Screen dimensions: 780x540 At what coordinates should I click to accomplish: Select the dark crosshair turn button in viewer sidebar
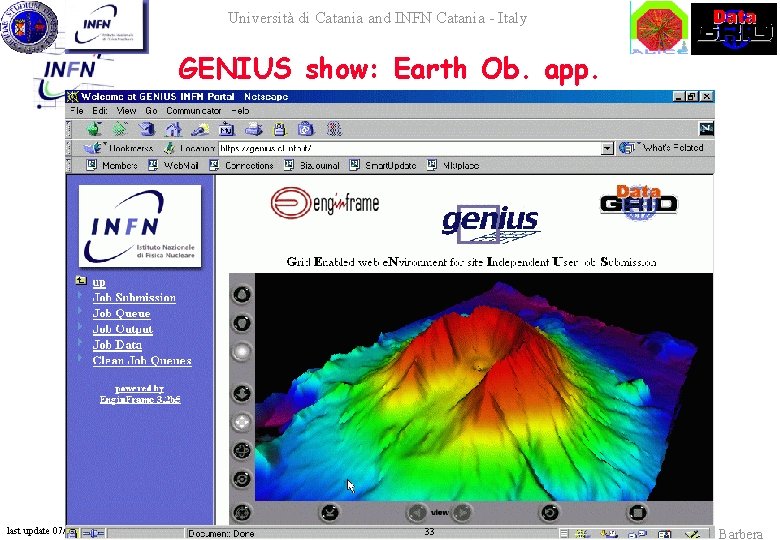(x=242, y=450)
